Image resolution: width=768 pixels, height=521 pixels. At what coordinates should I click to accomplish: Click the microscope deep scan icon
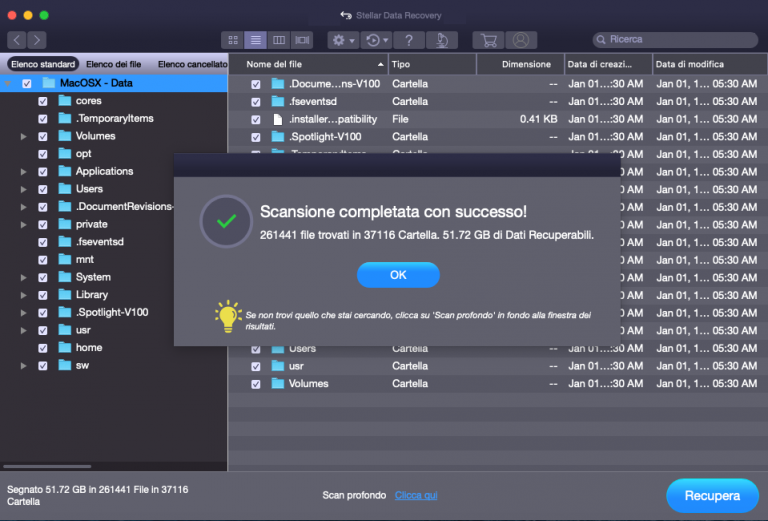click(441, 40)
